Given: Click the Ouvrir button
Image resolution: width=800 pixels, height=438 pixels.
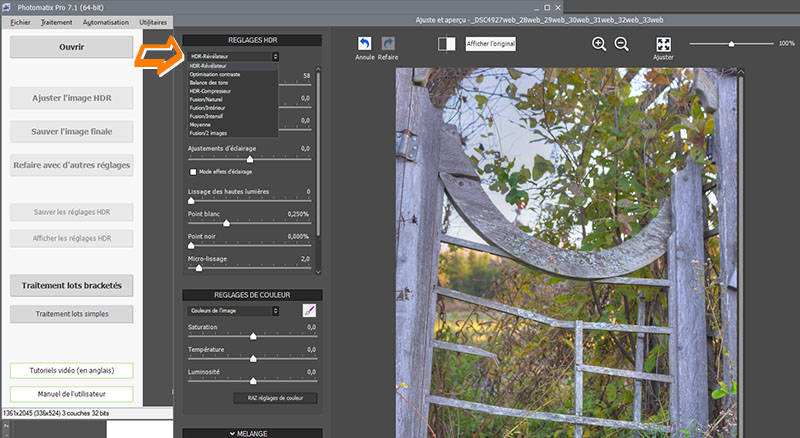Looking at the screenshot, I should (x=71, y=47).
